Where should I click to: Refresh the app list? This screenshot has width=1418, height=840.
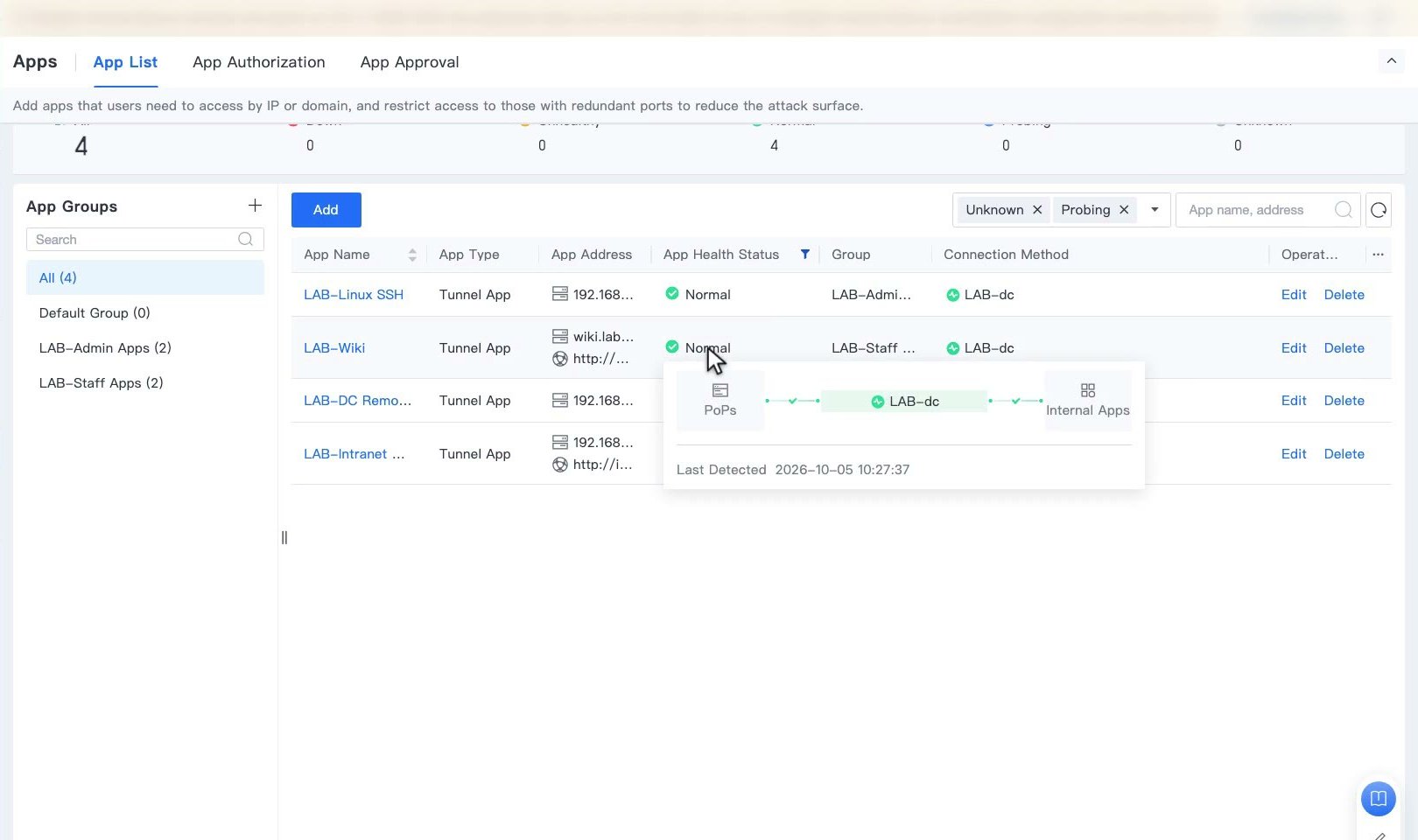point(1379,210)
